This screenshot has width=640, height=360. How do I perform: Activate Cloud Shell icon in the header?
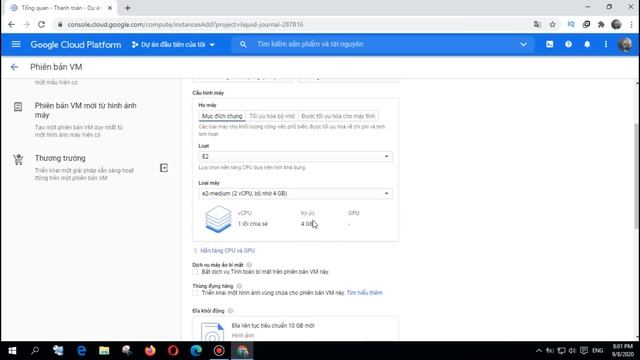549,44
